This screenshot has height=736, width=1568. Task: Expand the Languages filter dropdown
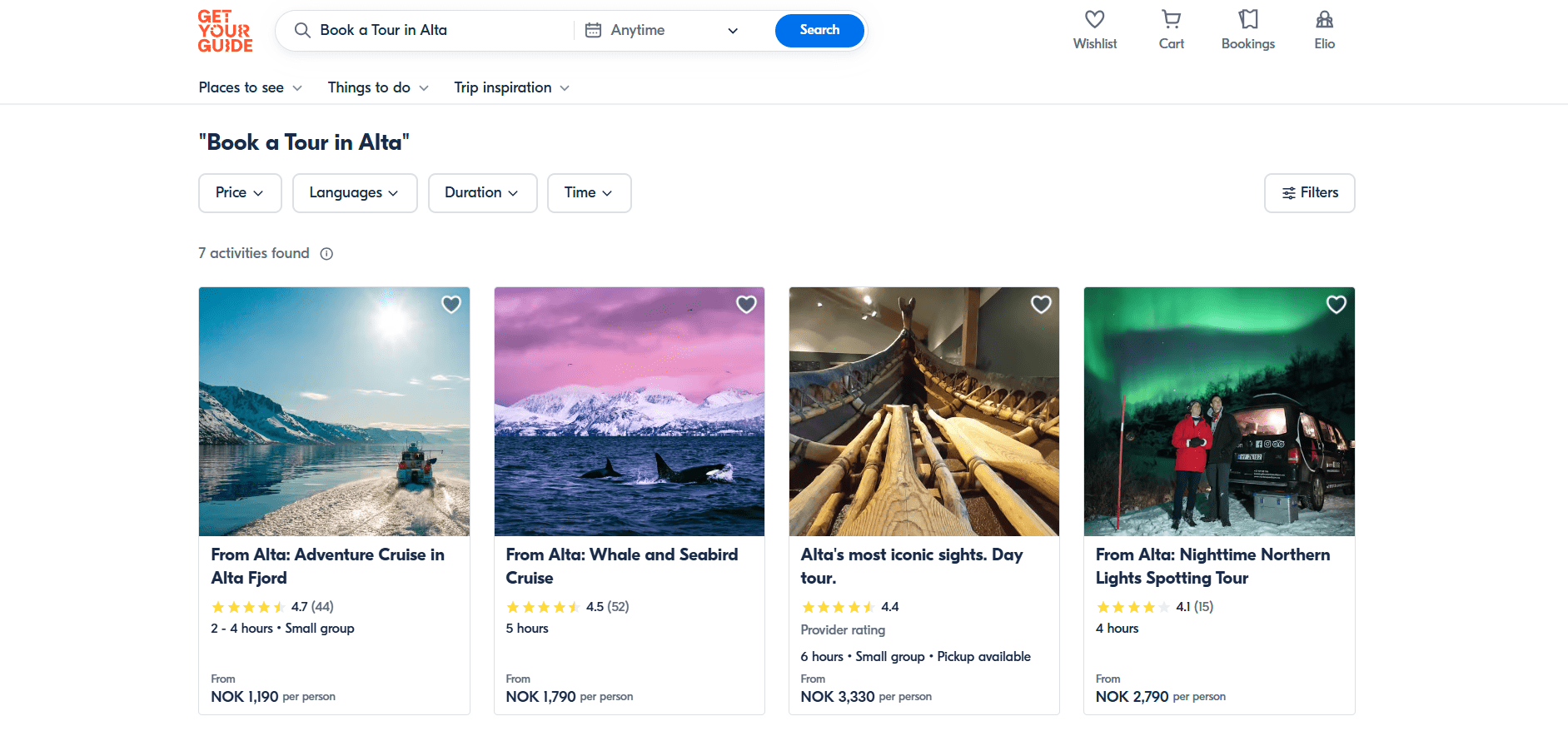(x=354, y=193)
